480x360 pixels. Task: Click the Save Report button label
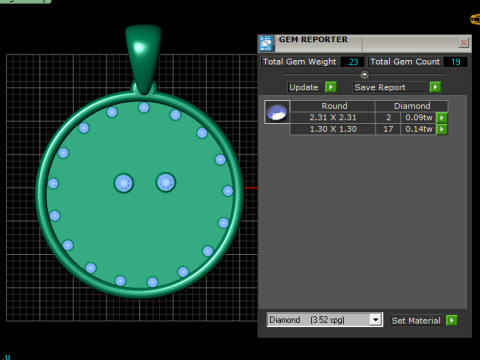(x=390, y=87)
